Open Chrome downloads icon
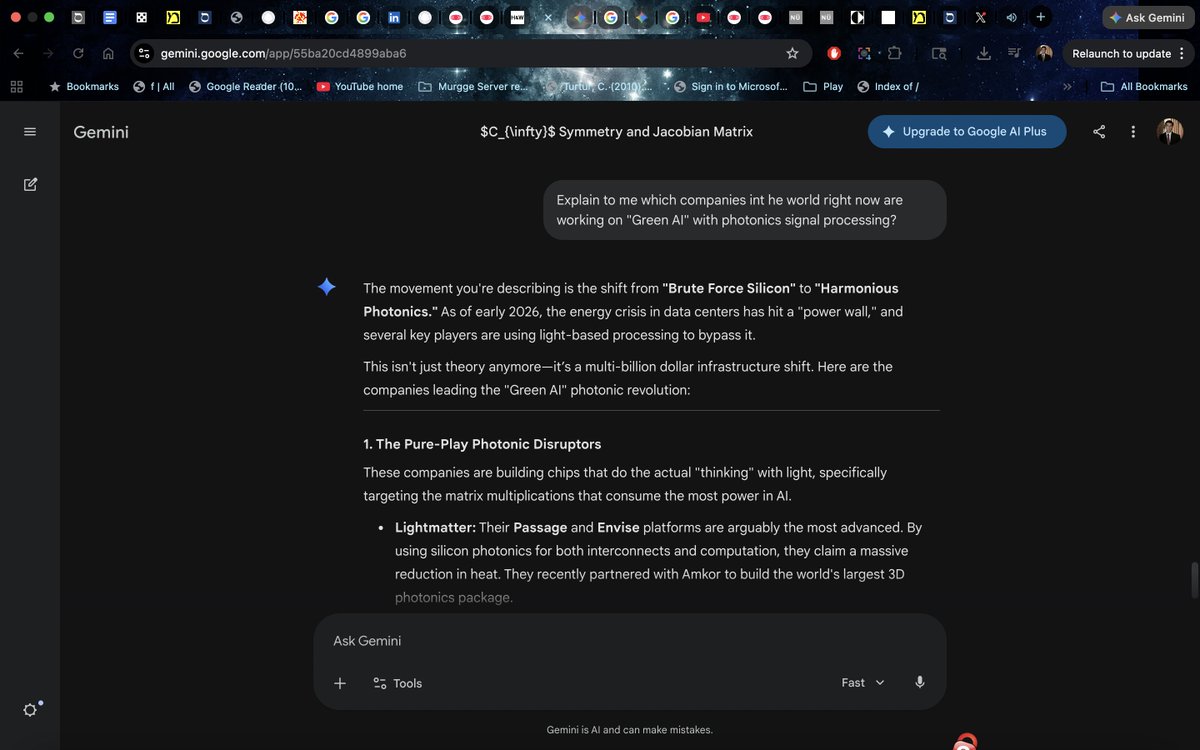 pyautogui.click(x=984, y=53)
